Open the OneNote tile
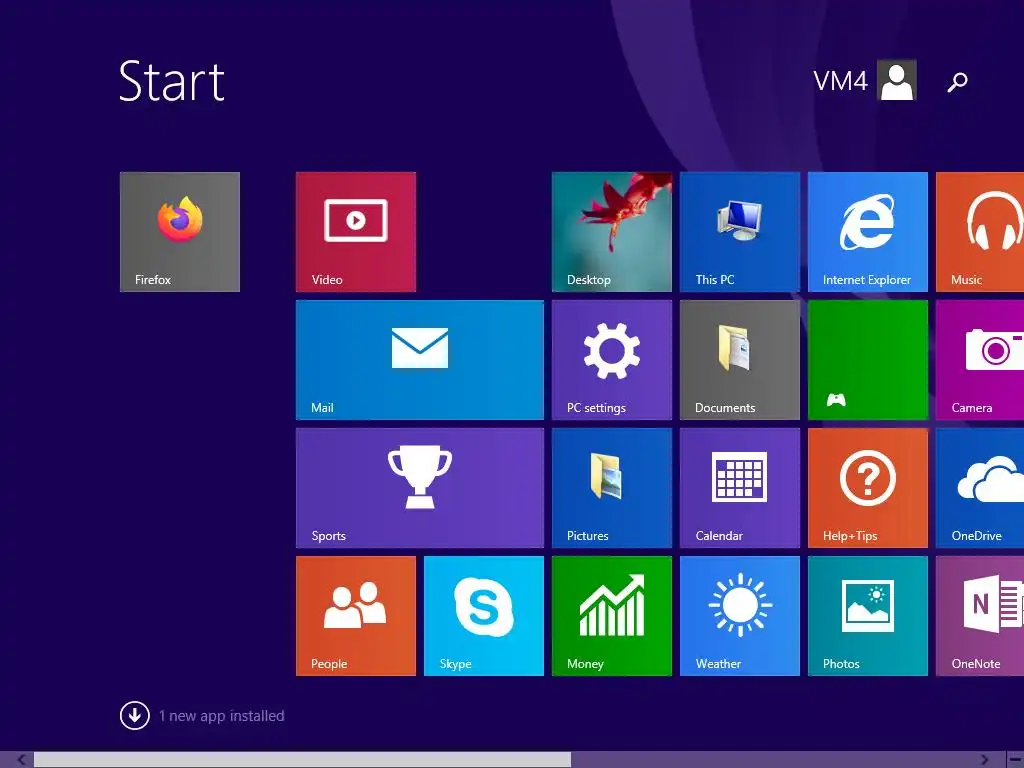The height and width of the screenshot is (768, 1024). coord(980,616)
